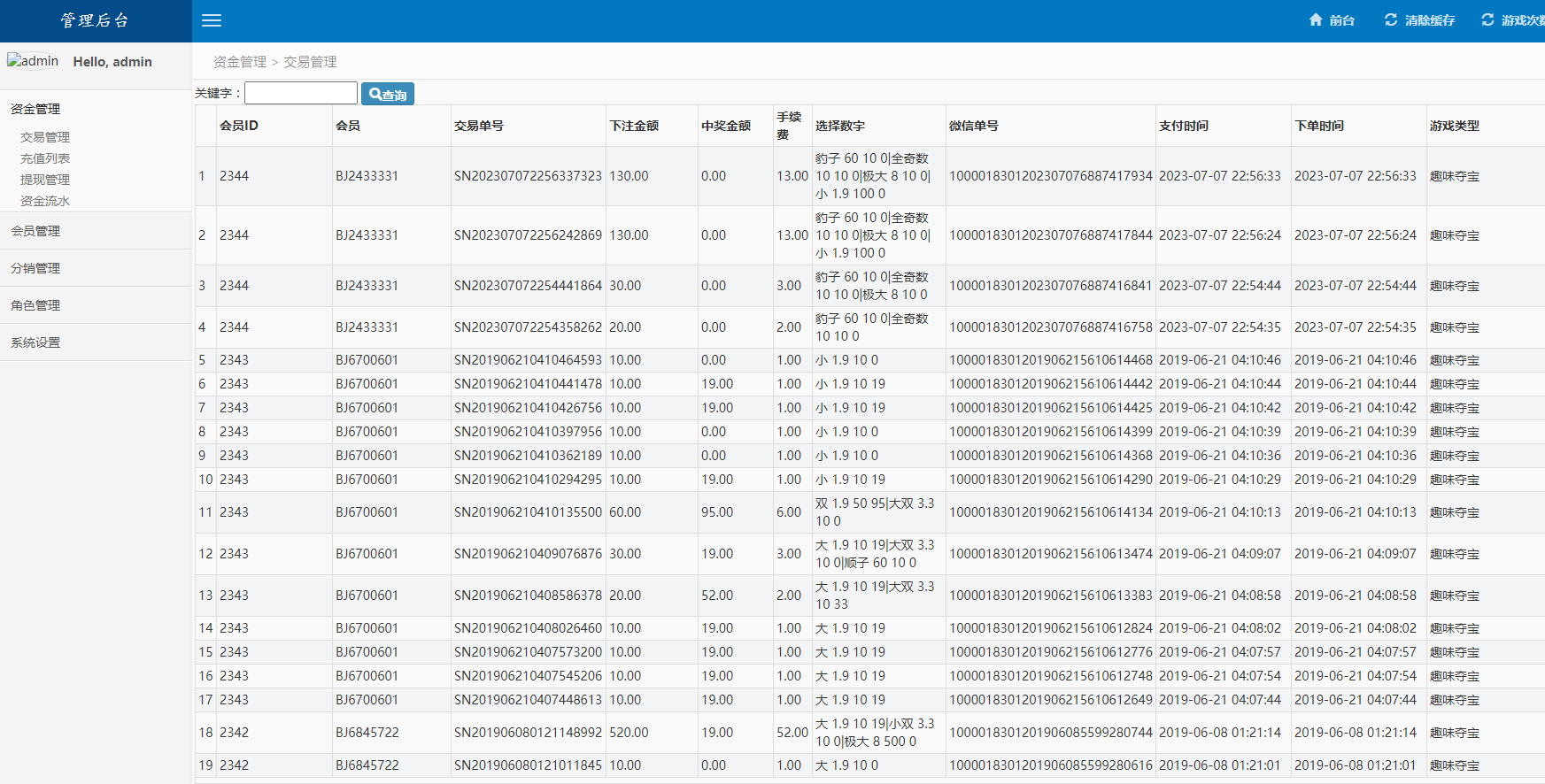Toggle the hamburger sidebar menu icon
This screenshot has width=1545, height=784.
click(212, 20)
